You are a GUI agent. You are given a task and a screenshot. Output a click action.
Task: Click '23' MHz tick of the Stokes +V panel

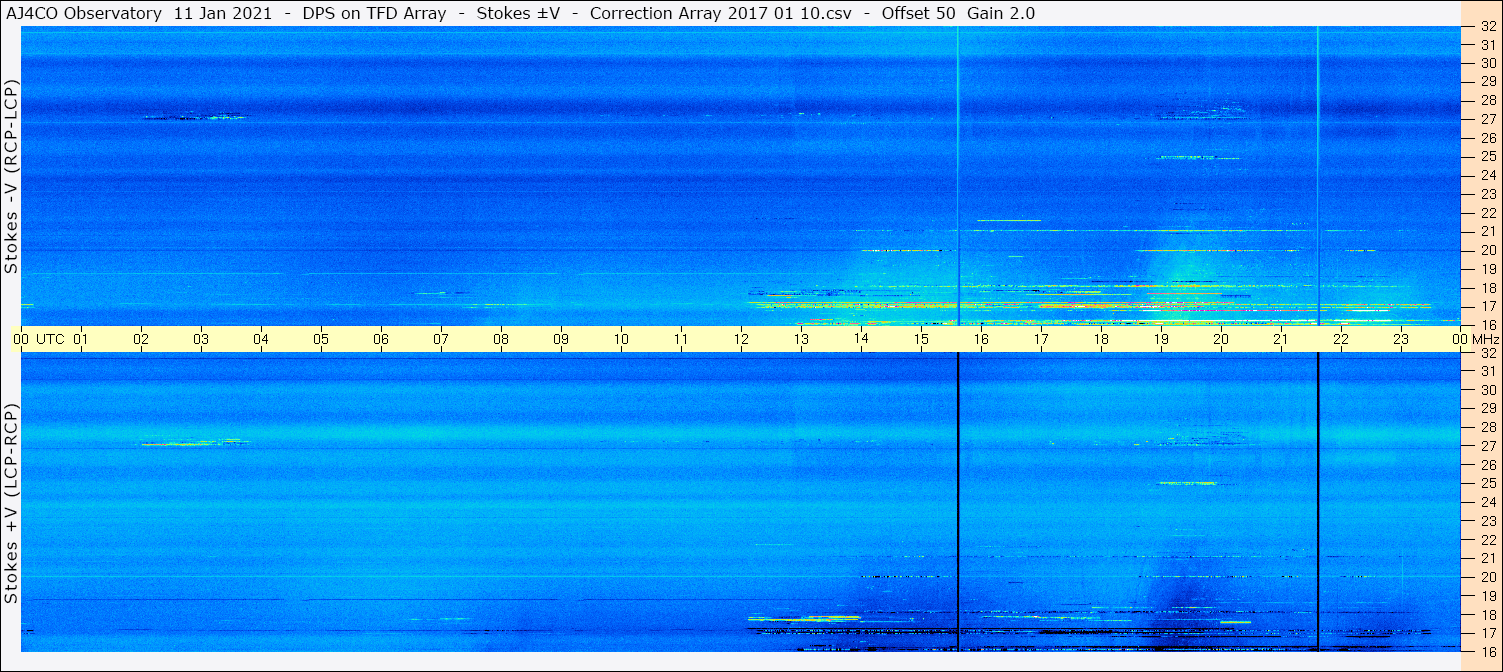pyautogui.click(x=1487, y=521)
